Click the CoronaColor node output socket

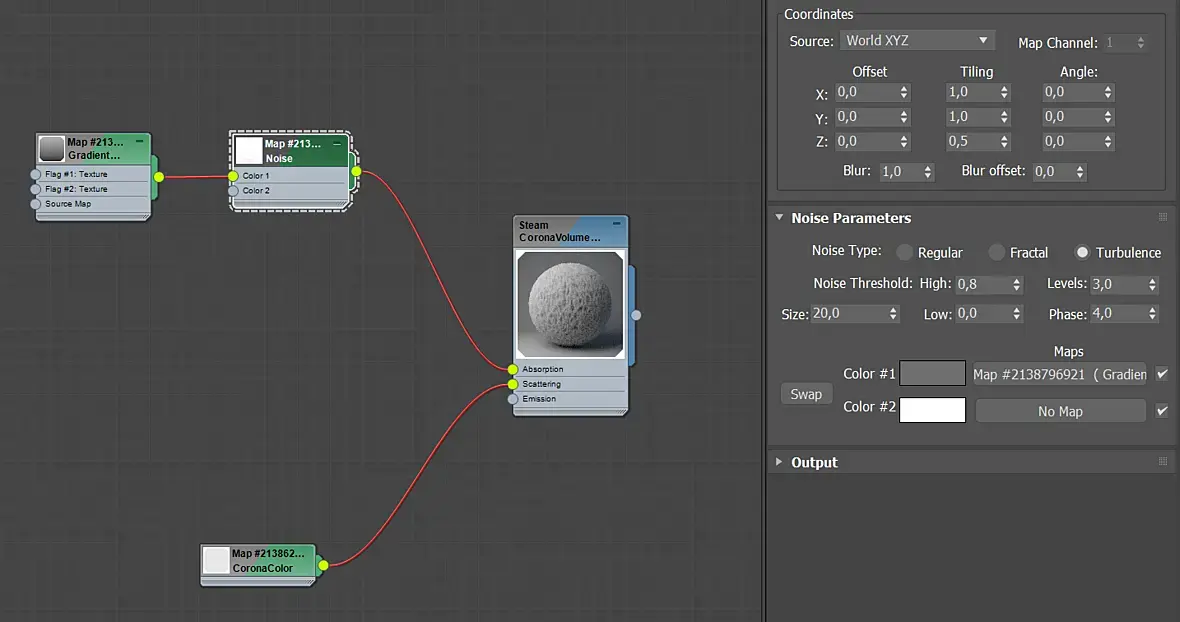click(x=323, y=566)
